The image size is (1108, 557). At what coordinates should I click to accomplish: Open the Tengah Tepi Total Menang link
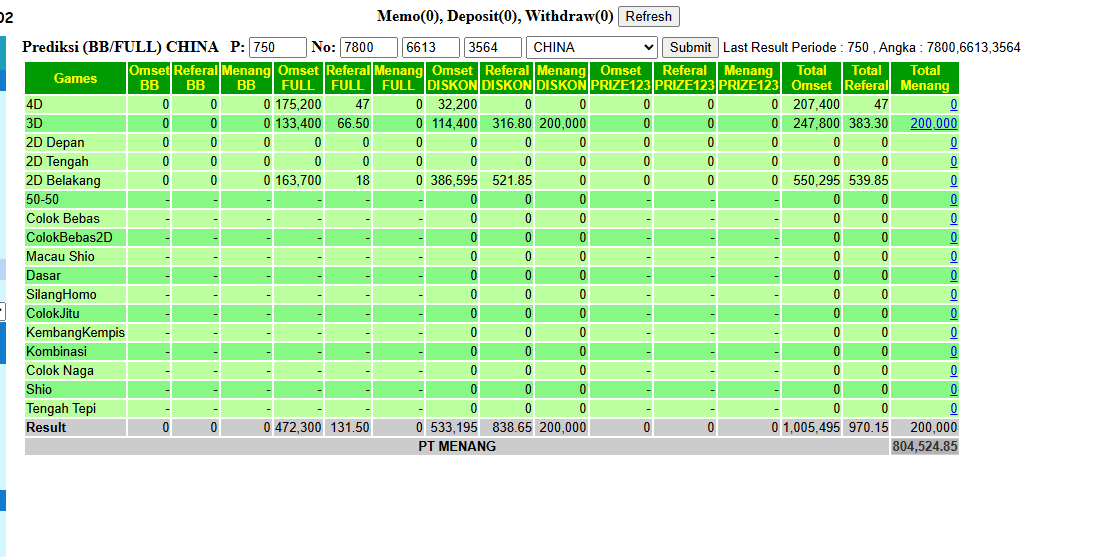click(x=953, y=409)
